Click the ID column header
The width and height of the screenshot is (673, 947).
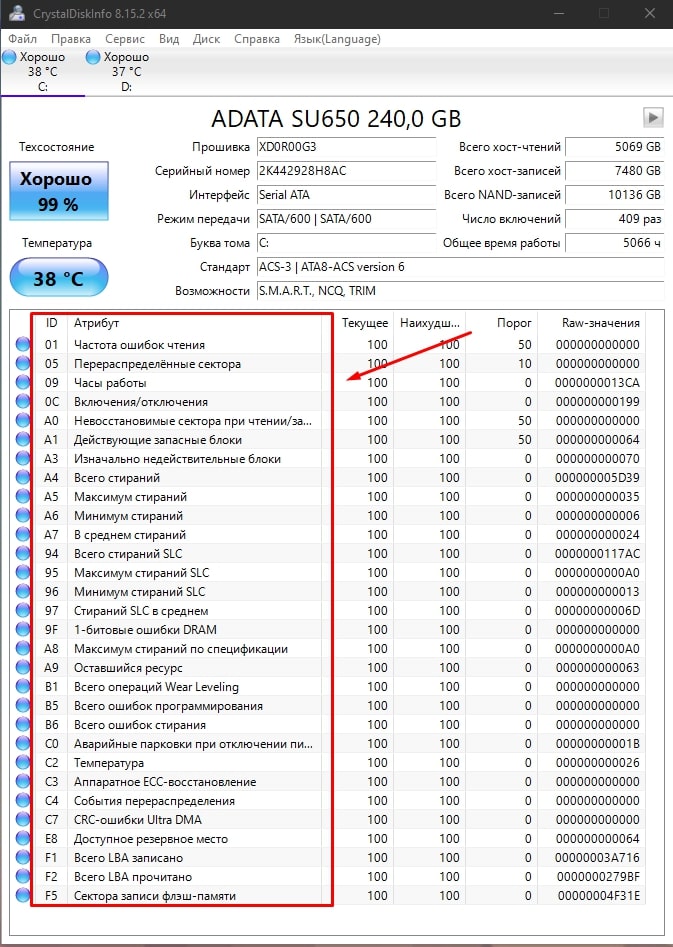(51, 323)
